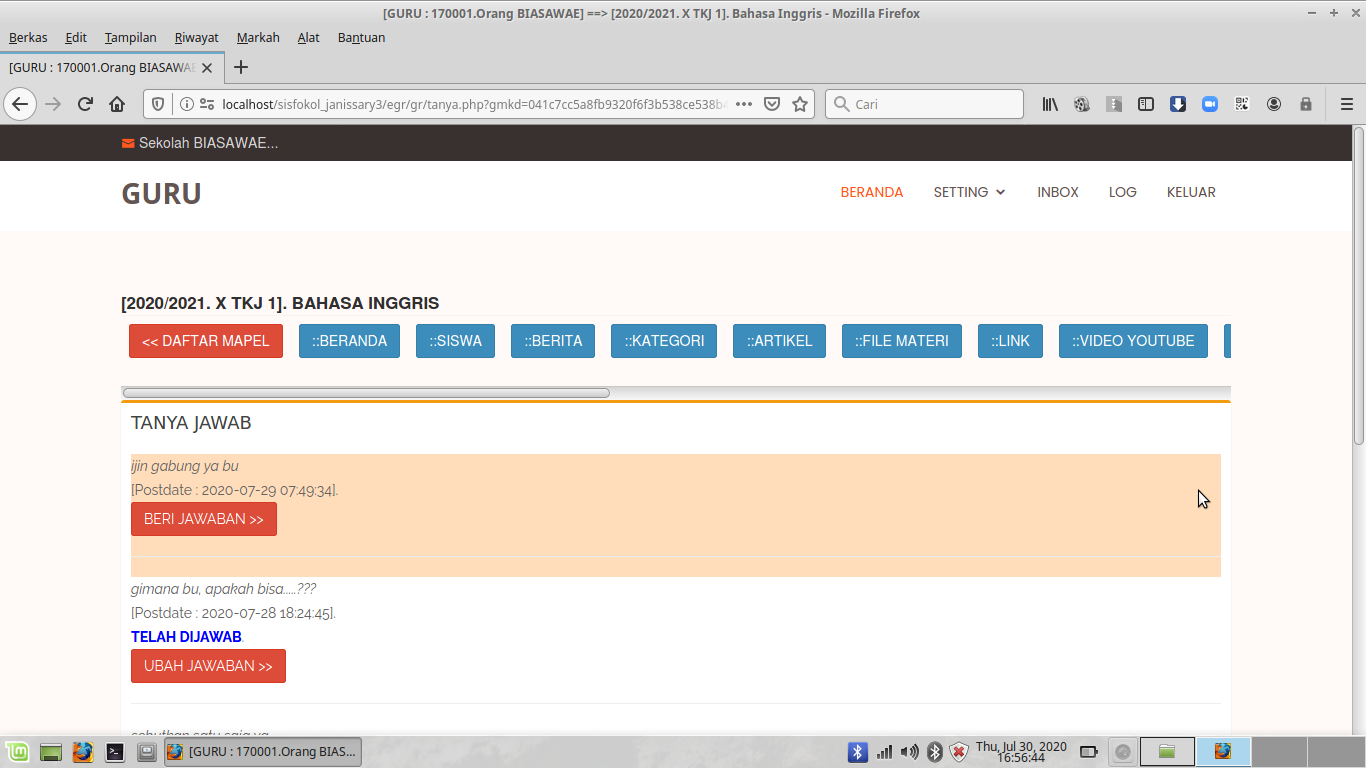Open the Alat menu

pyautogui.click(x=308, y=37)
